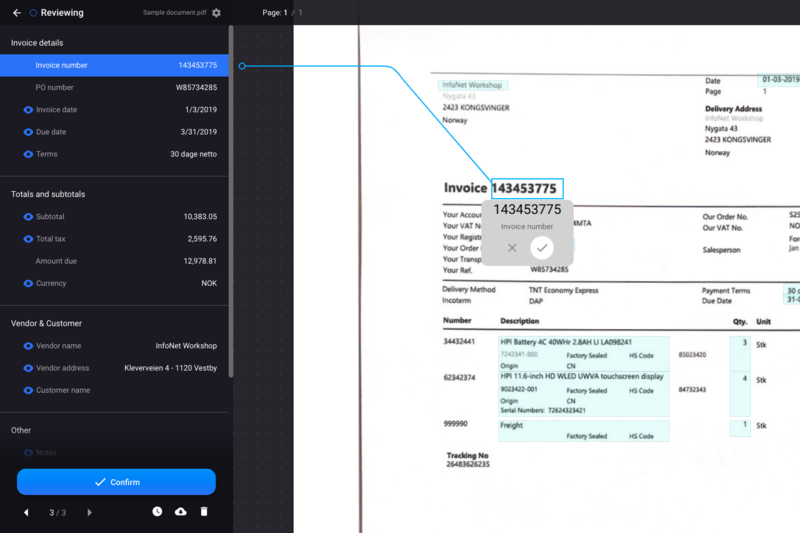
Task: Delete document with trash icon
Action: [204, 511]
